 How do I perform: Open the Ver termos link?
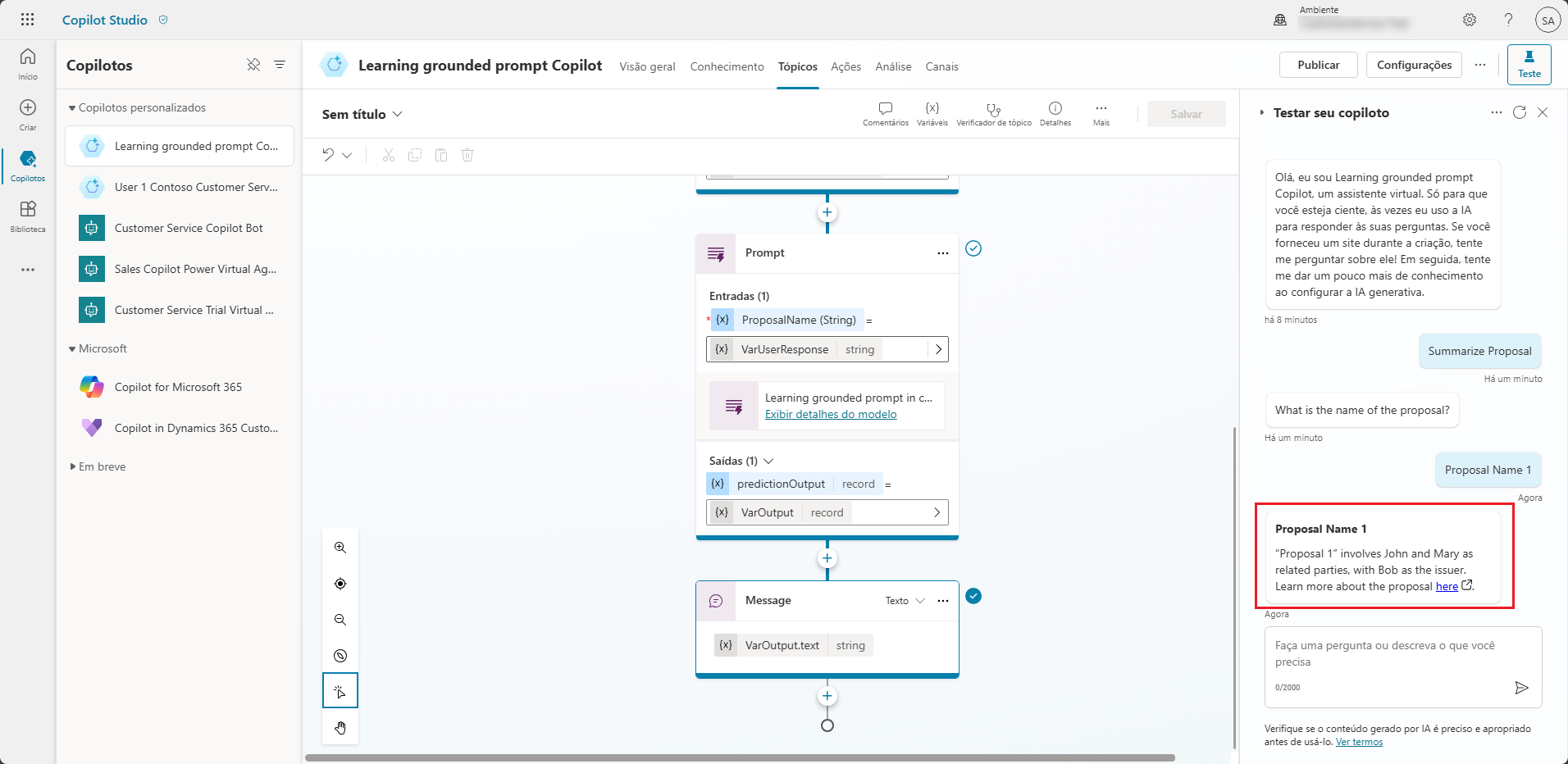[x=1359, y=742]
